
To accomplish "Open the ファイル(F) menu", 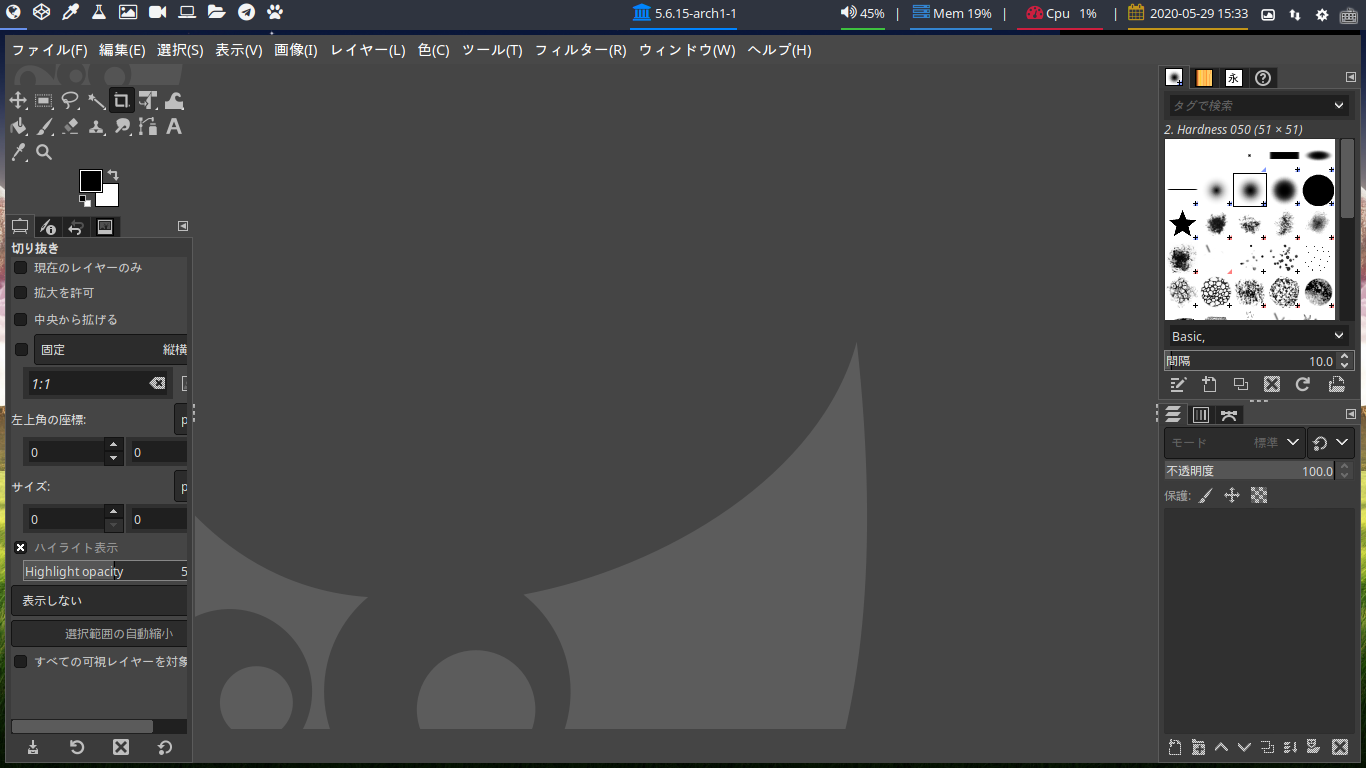I will click(x=49, y=50).
